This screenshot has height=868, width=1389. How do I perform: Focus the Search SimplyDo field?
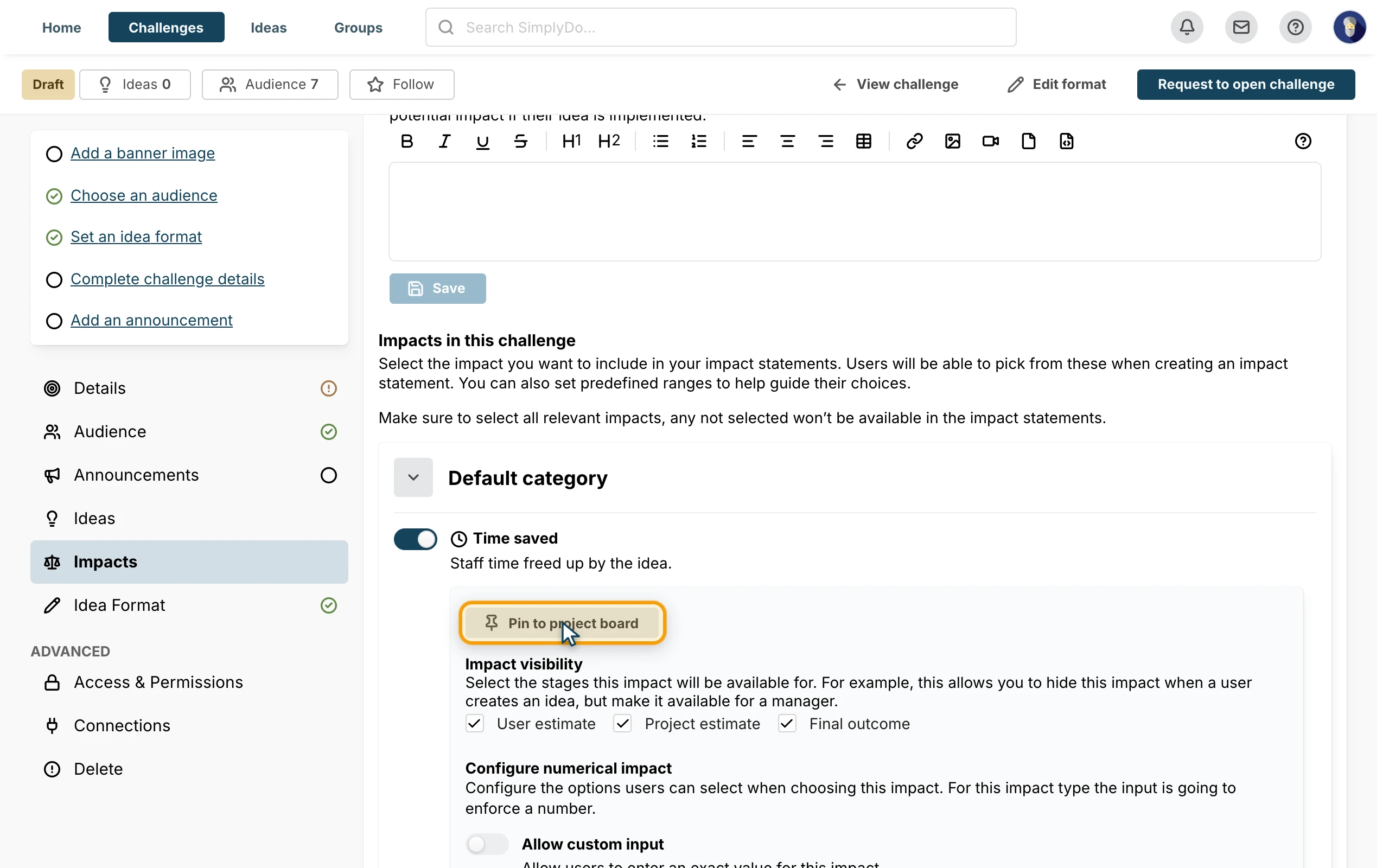point(721,27)
